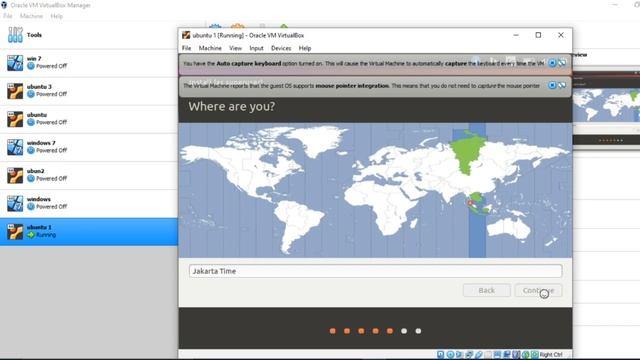
Task: Open Help menu in VirtualBox Manager
Action: [x=57, y=16]
